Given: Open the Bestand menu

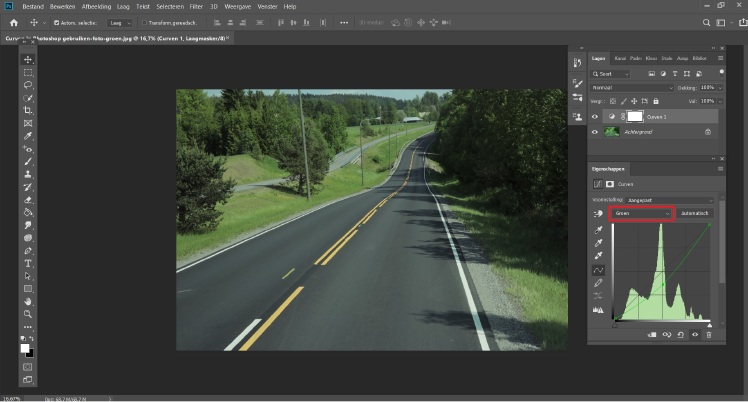Looking at the screenshot, I should pos(33,7).
